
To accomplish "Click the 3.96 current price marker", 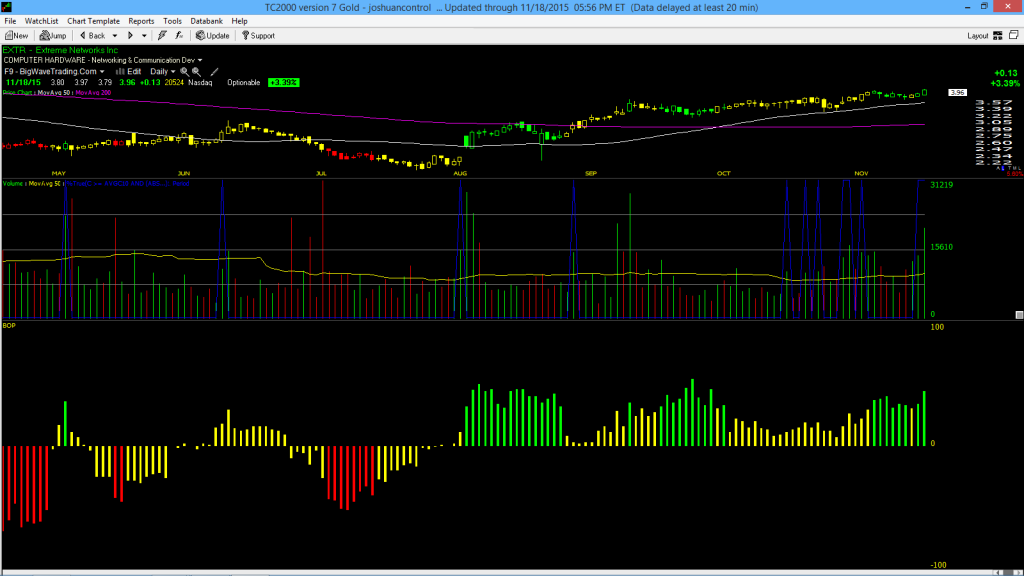I will pos(957,93).
